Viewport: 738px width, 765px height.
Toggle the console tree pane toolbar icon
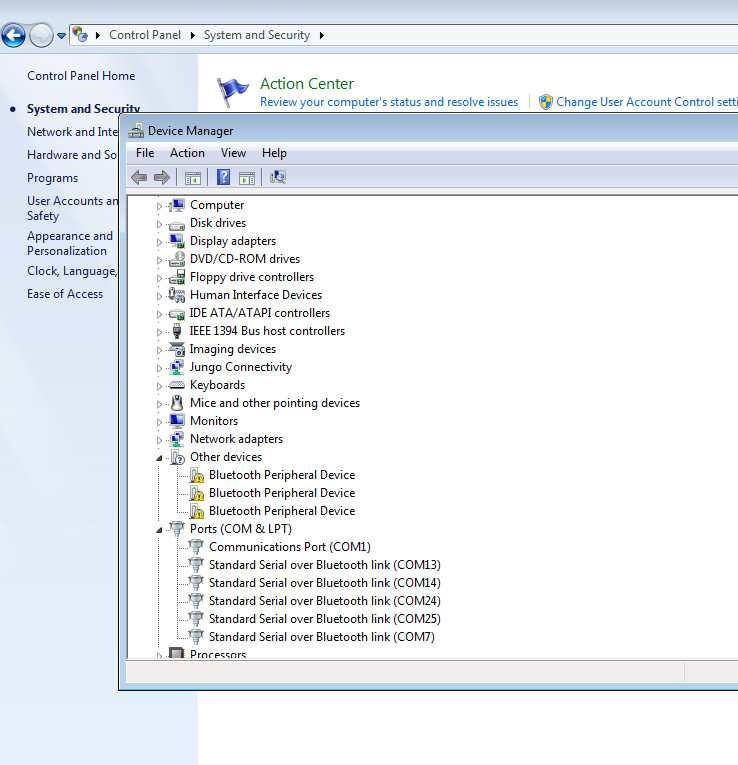click(193, 178)
